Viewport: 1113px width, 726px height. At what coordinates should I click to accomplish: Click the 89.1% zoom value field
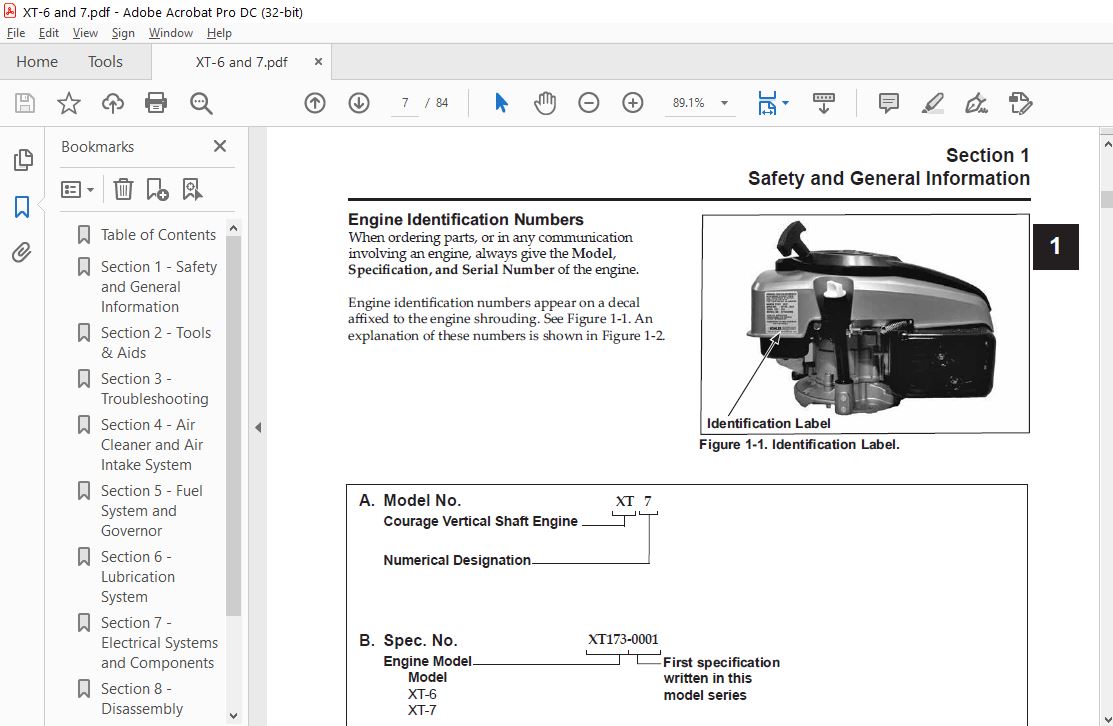point(689,103)
